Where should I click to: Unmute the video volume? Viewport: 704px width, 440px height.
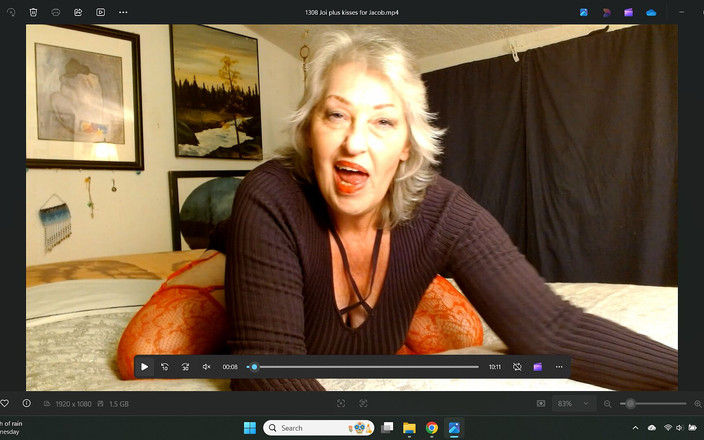[x=207, y=367]
